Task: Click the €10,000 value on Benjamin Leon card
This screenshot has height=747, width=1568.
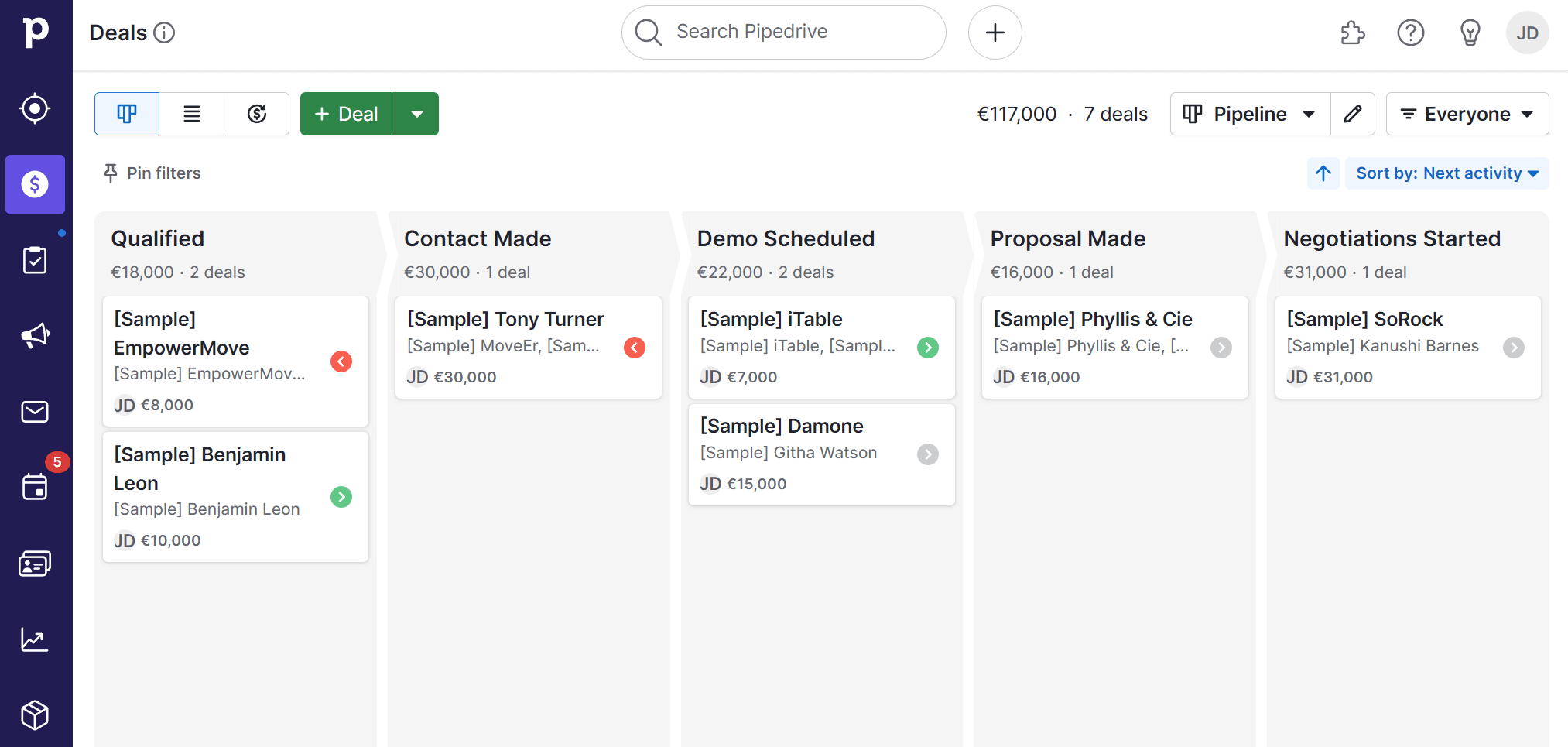Action: click(171, 540)
